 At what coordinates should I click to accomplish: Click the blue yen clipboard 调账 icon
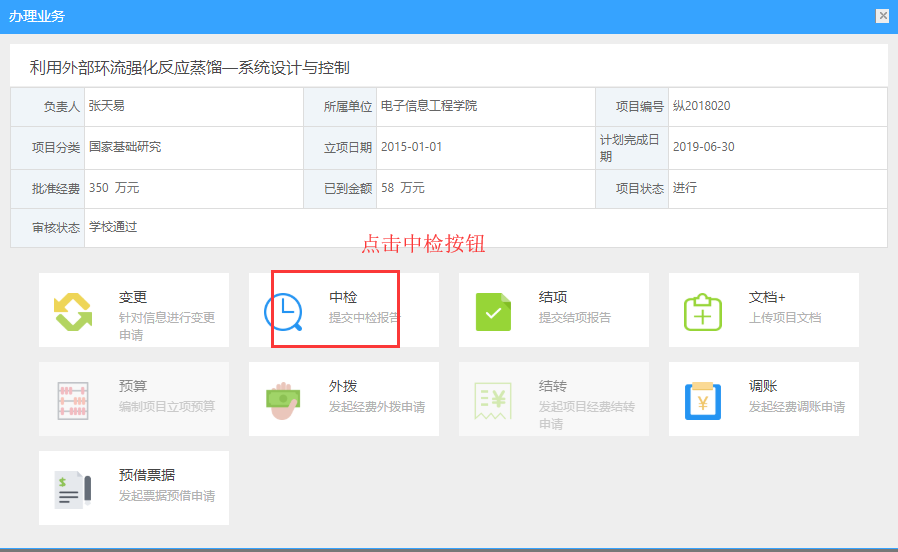(702, 400)
